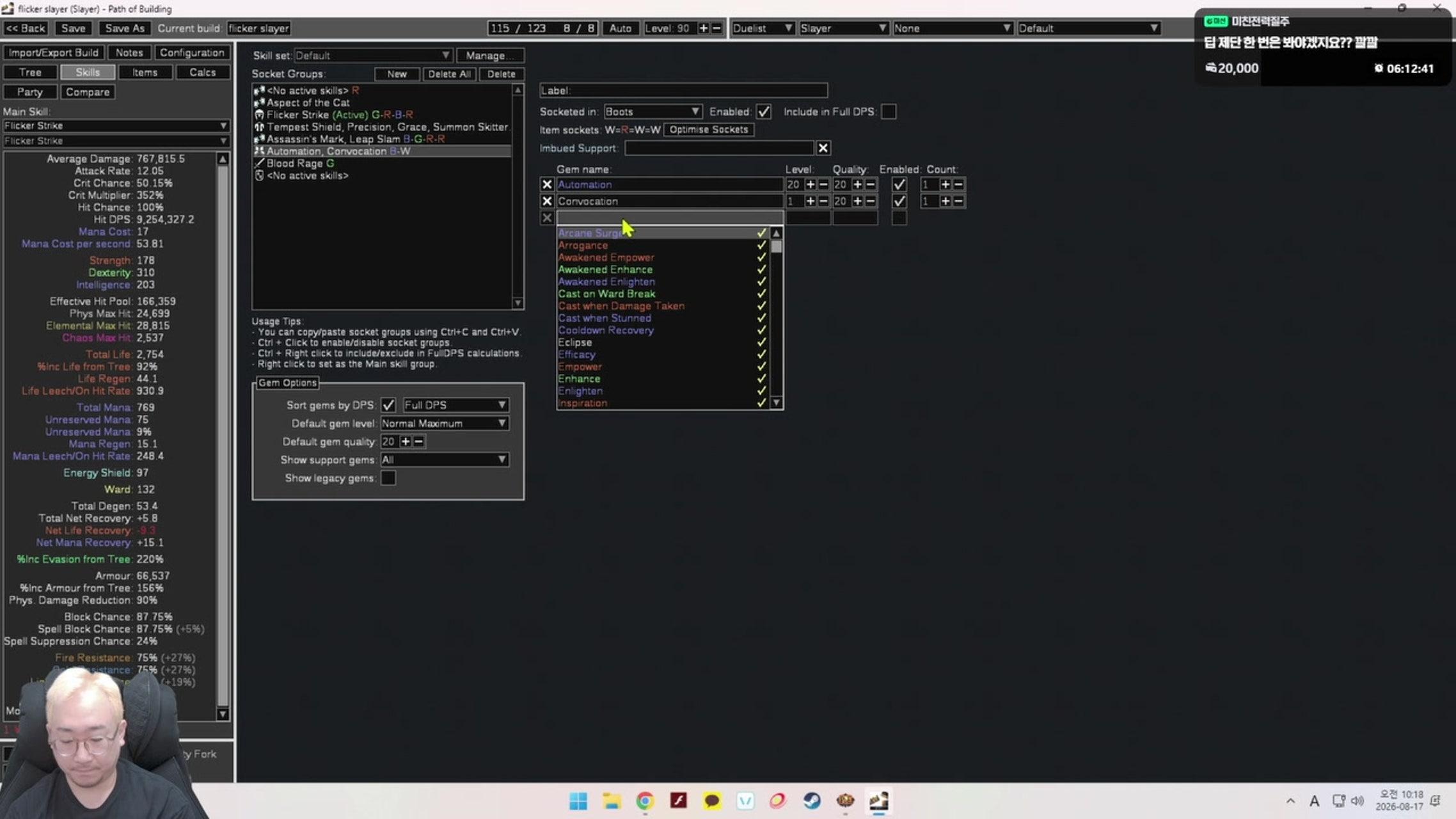1456x819 pixels.
Task: Toggle the Convocation gem Enabled checkbox
Action: (899, 201)
